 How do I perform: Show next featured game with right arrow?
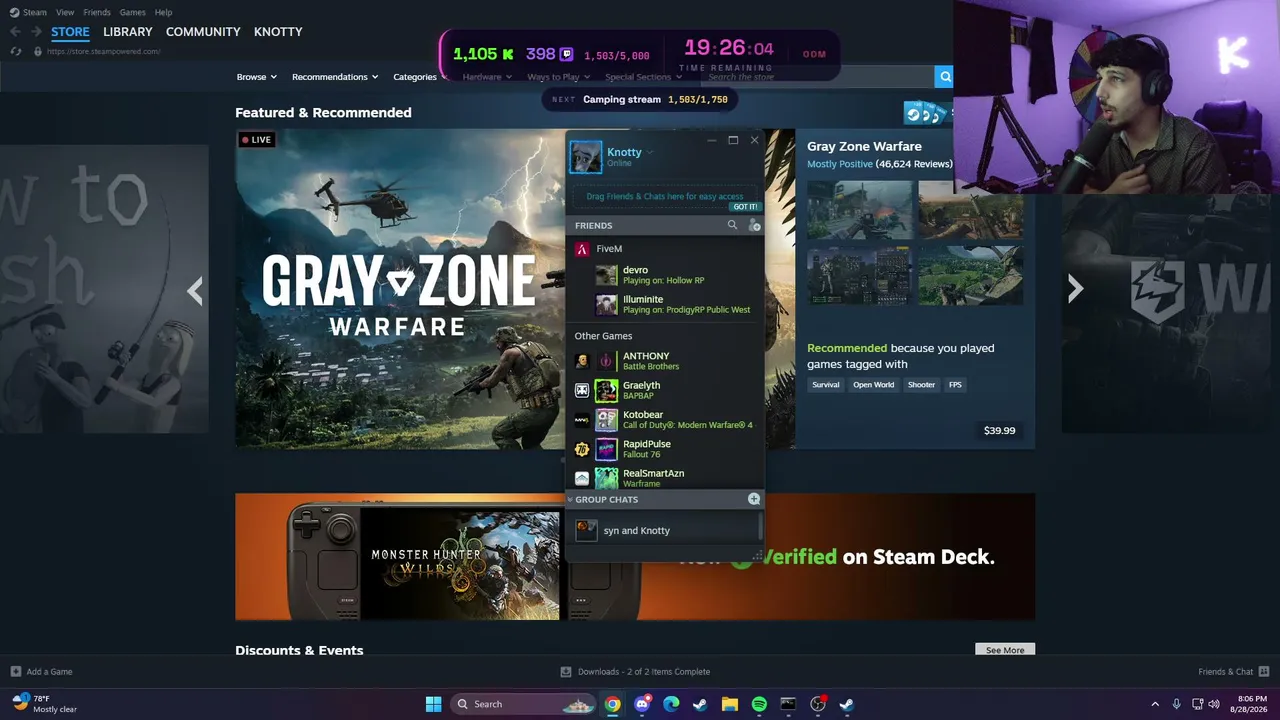point(1075,289)
